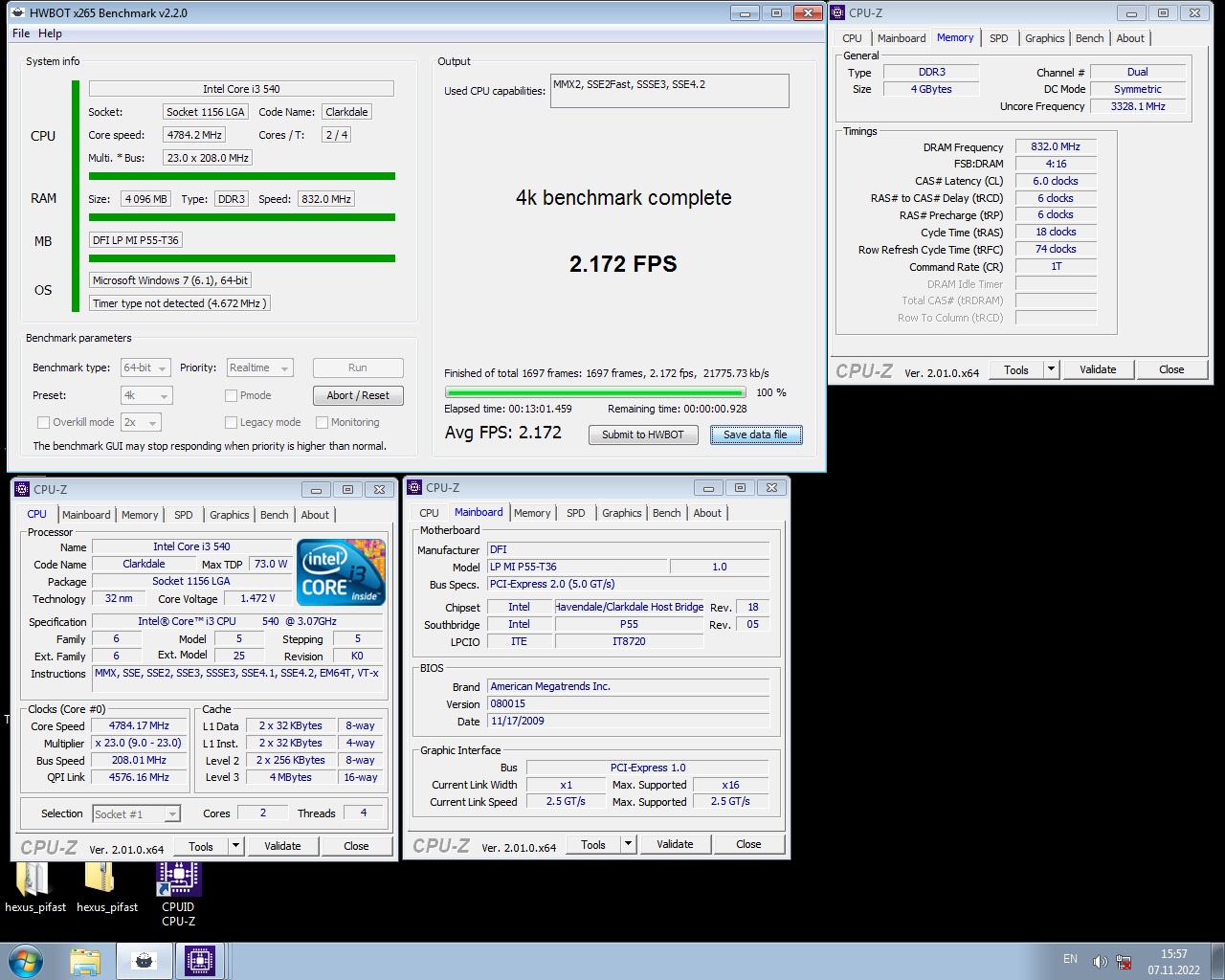This screenshot has width=1225, height=980.
Task: Open the Socket #1 selection dropdown
Action: (x=136, y=813)
